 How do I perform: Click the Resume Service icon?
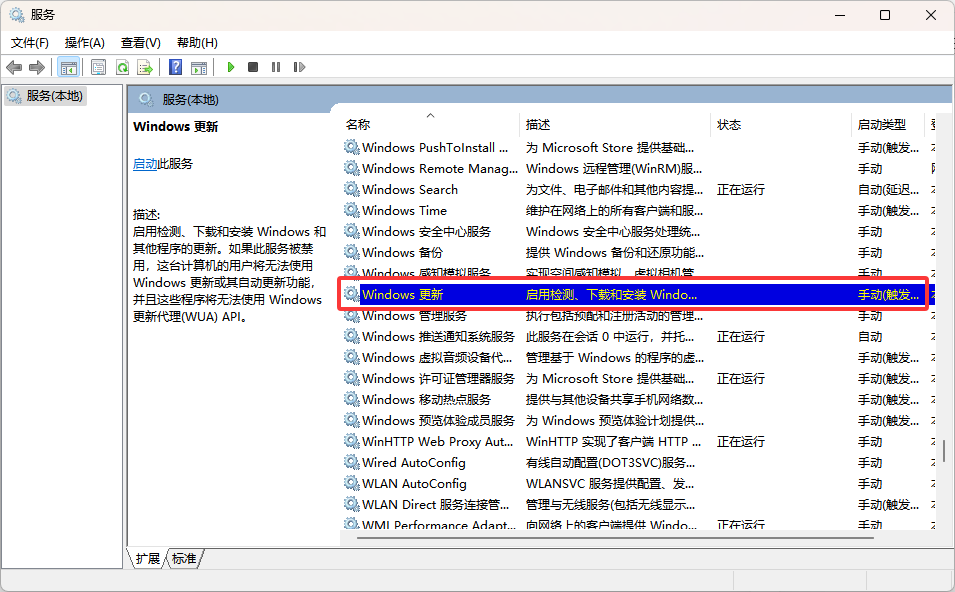coord(299,67)
